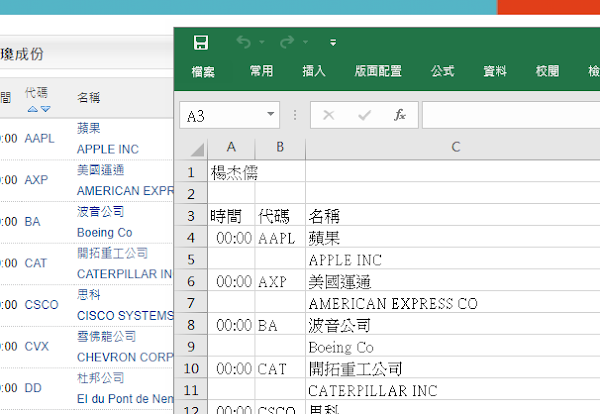Click cell C9 containing Boeing Co

click(x=453, y=347)
